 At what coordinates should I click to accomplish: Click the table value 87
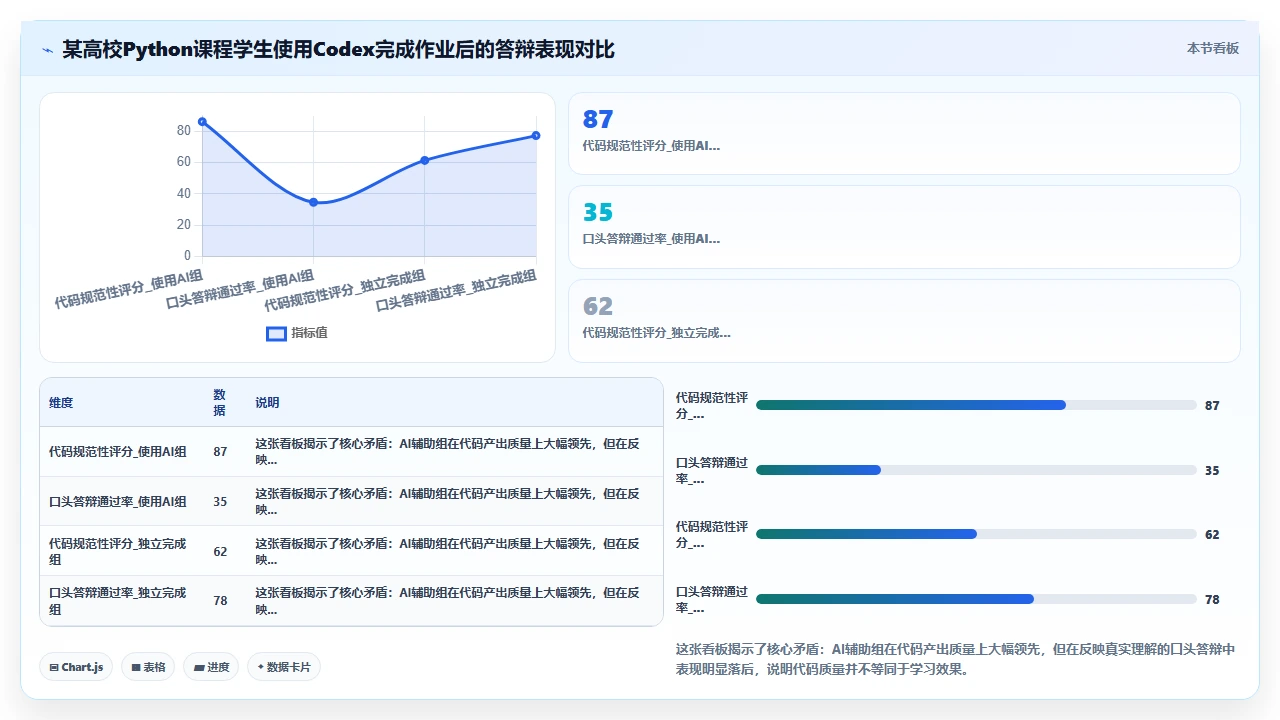click(x=220, y=452)
